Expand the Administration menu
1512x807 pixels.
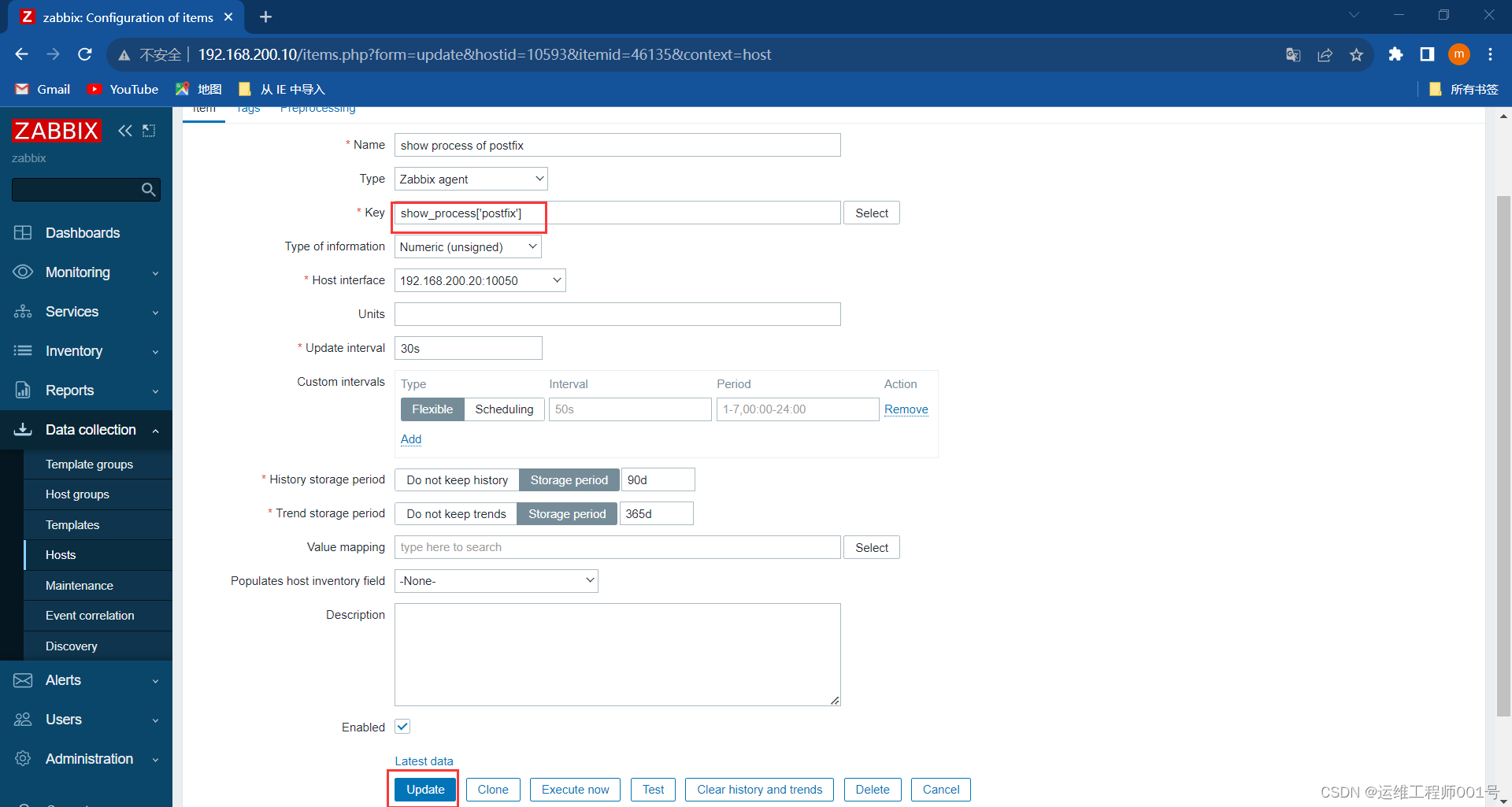[86, 759]
